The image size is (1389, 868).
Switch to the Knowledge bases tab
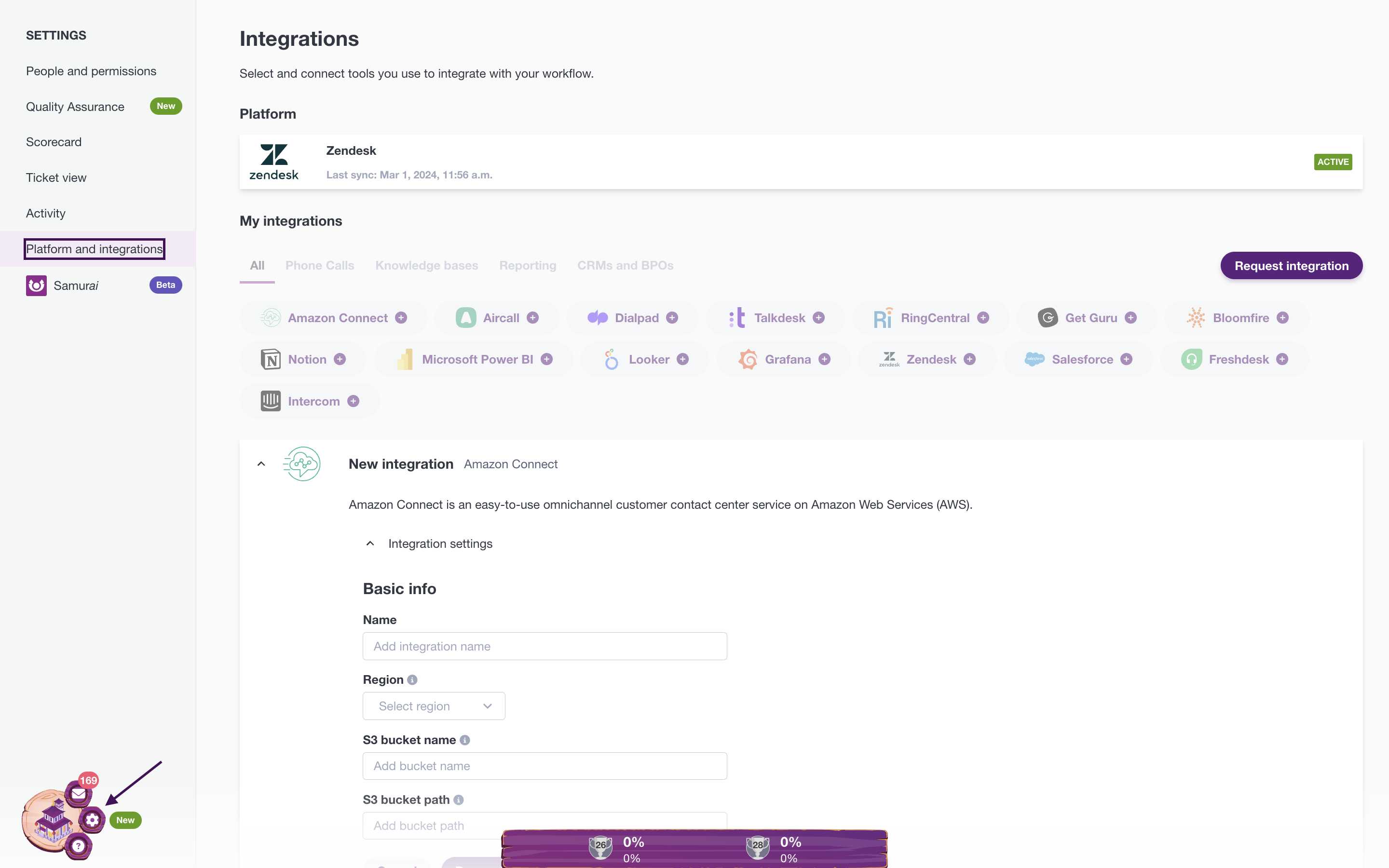coord(426,265)
